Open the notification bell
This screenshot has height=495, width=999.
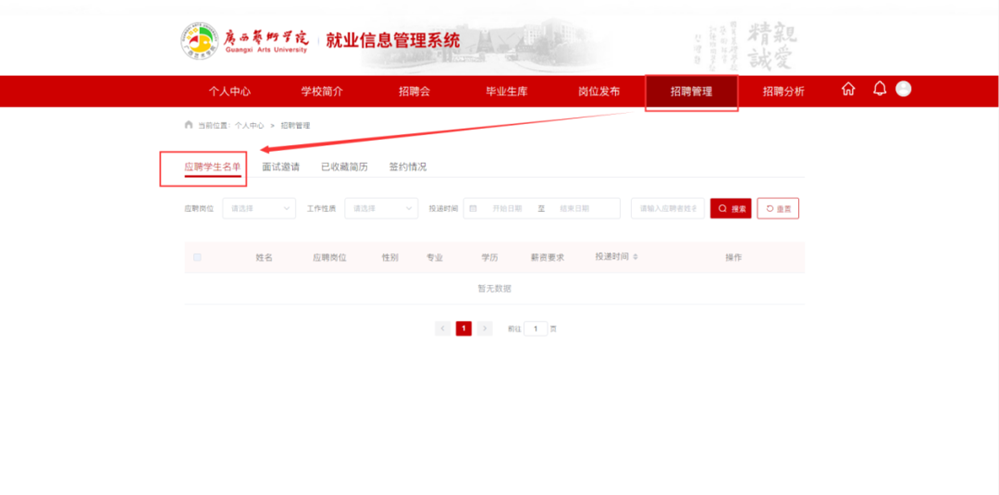click(x=880, y=89)
